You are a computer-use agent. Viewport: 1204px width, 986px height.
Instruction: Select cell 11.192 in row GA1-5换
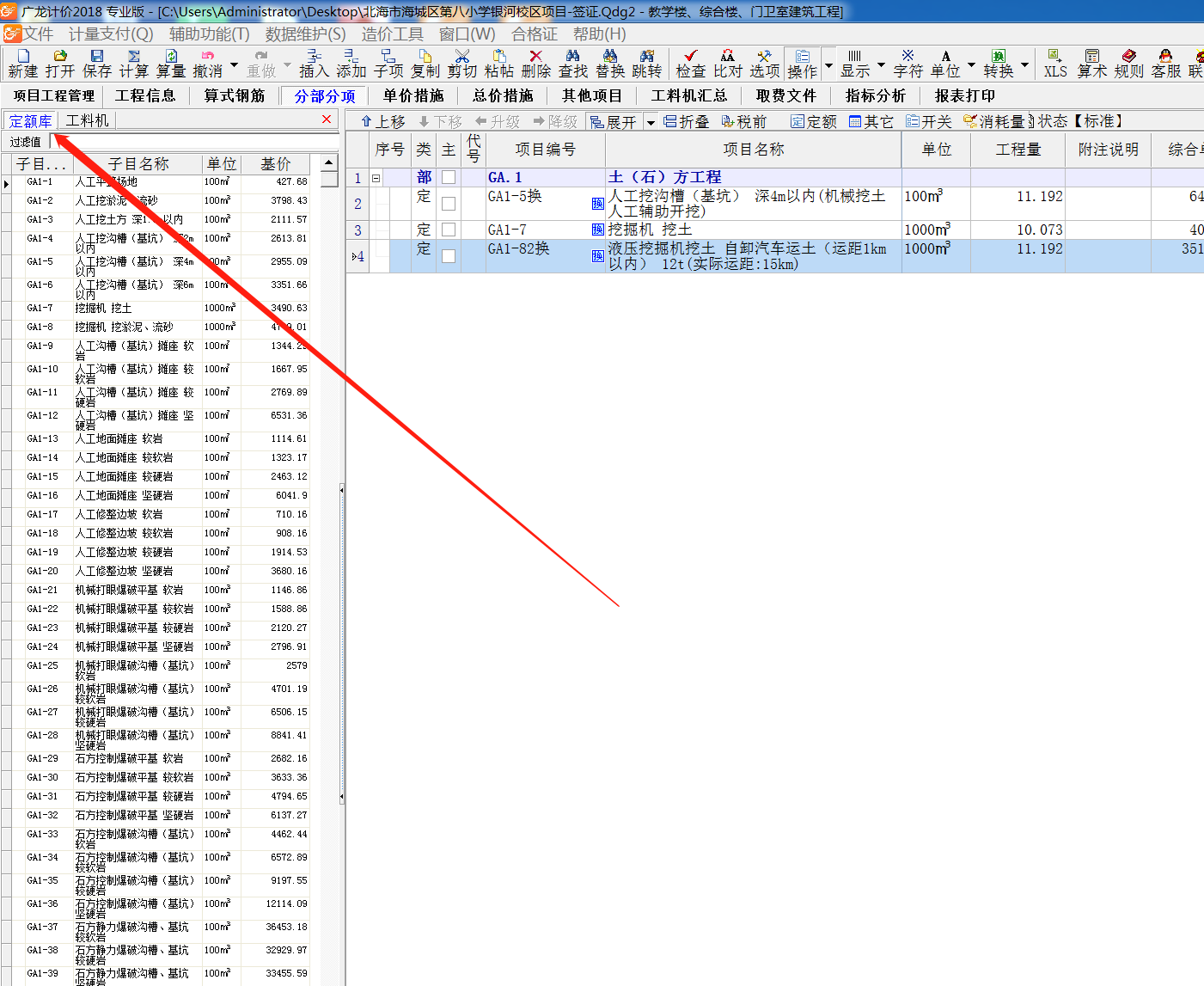tap(1018, 204)
